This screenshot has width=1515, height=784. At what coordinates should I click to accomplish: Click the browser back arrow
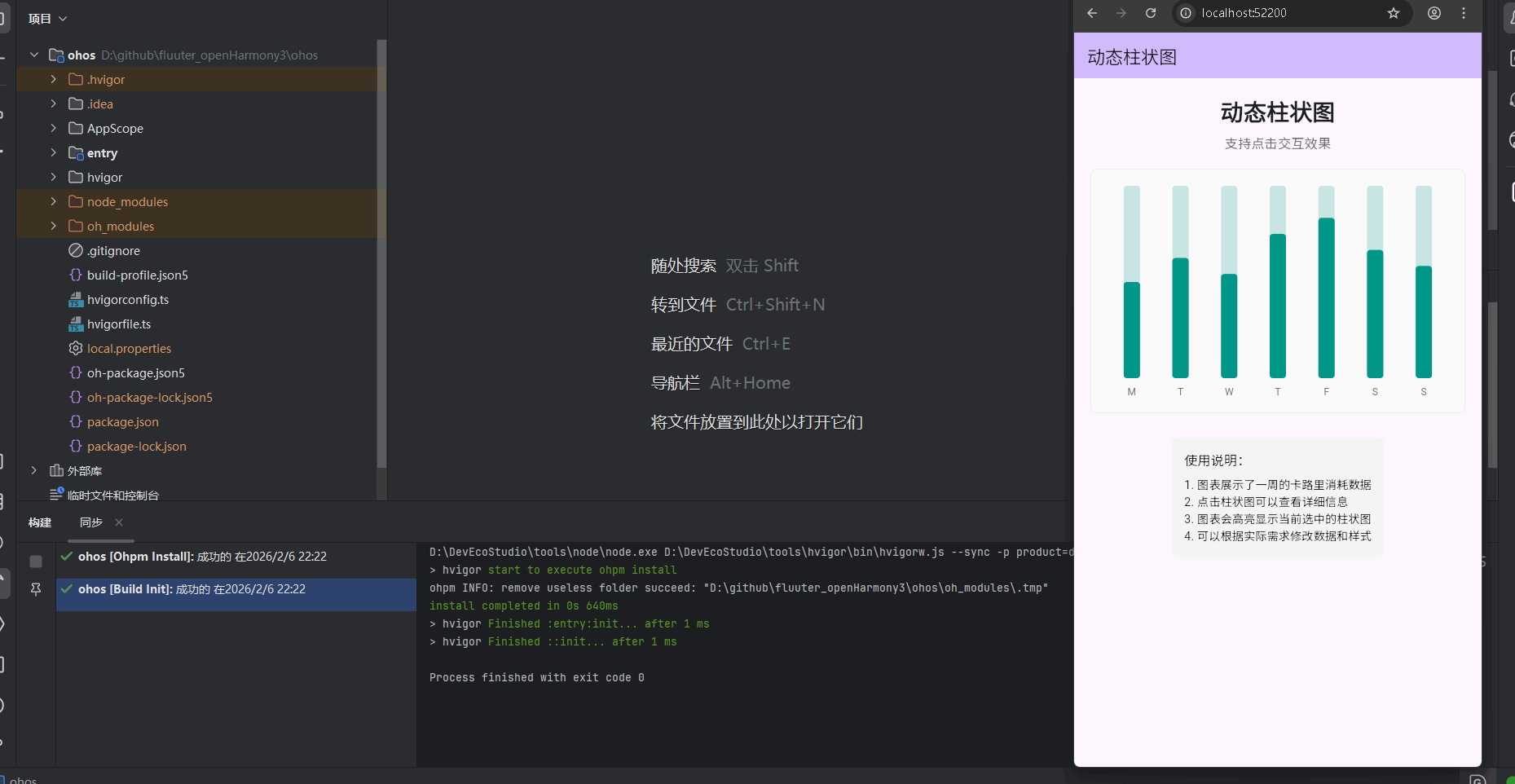point(1092,13)
